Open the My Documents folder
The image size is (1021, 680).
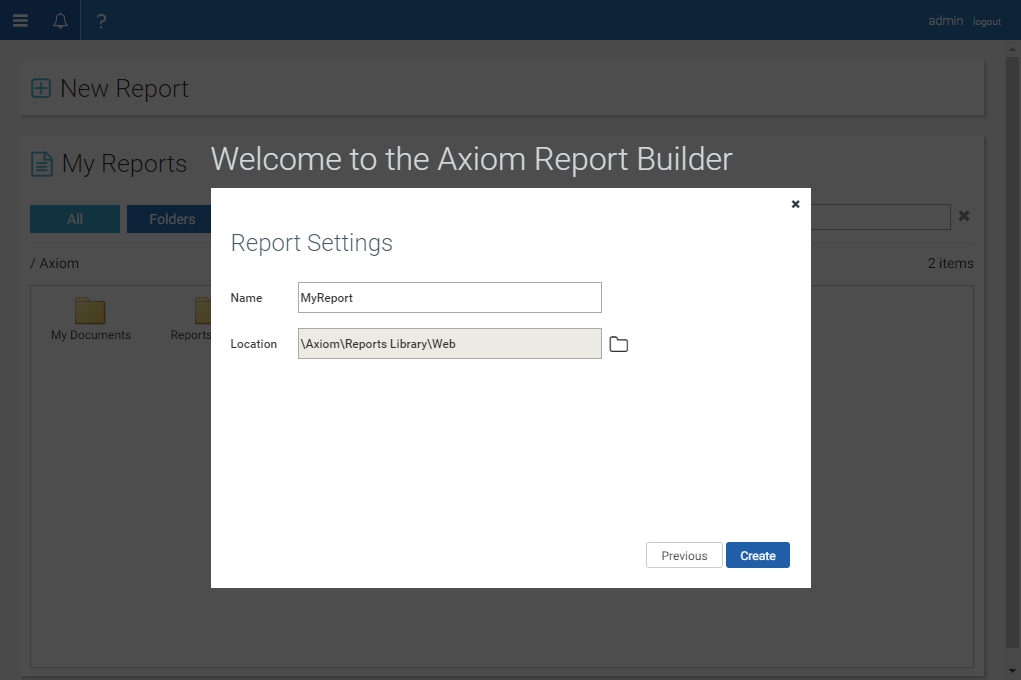tap(91, 319)
